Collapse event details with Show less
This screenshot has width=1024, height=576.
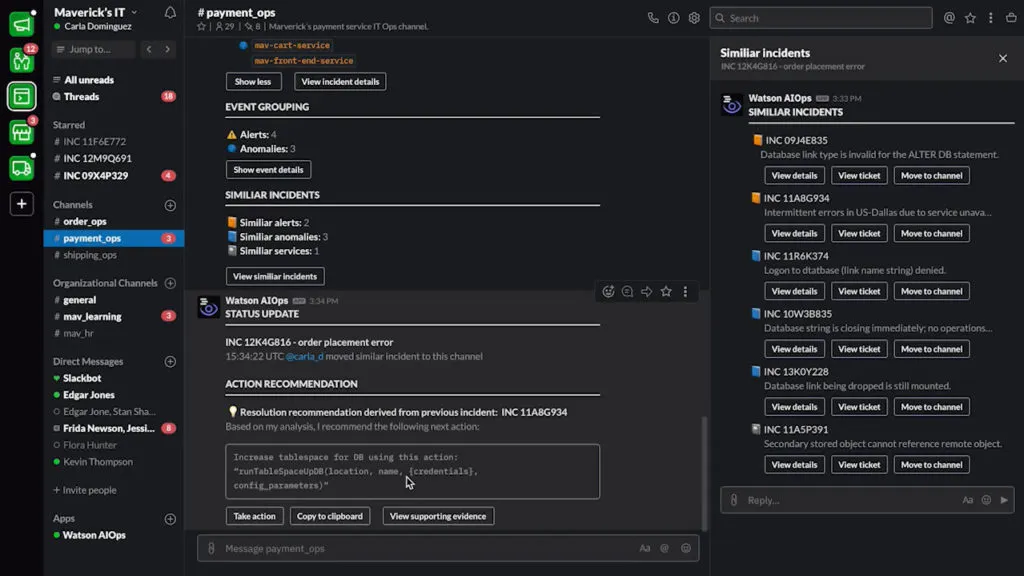(253, 82)
